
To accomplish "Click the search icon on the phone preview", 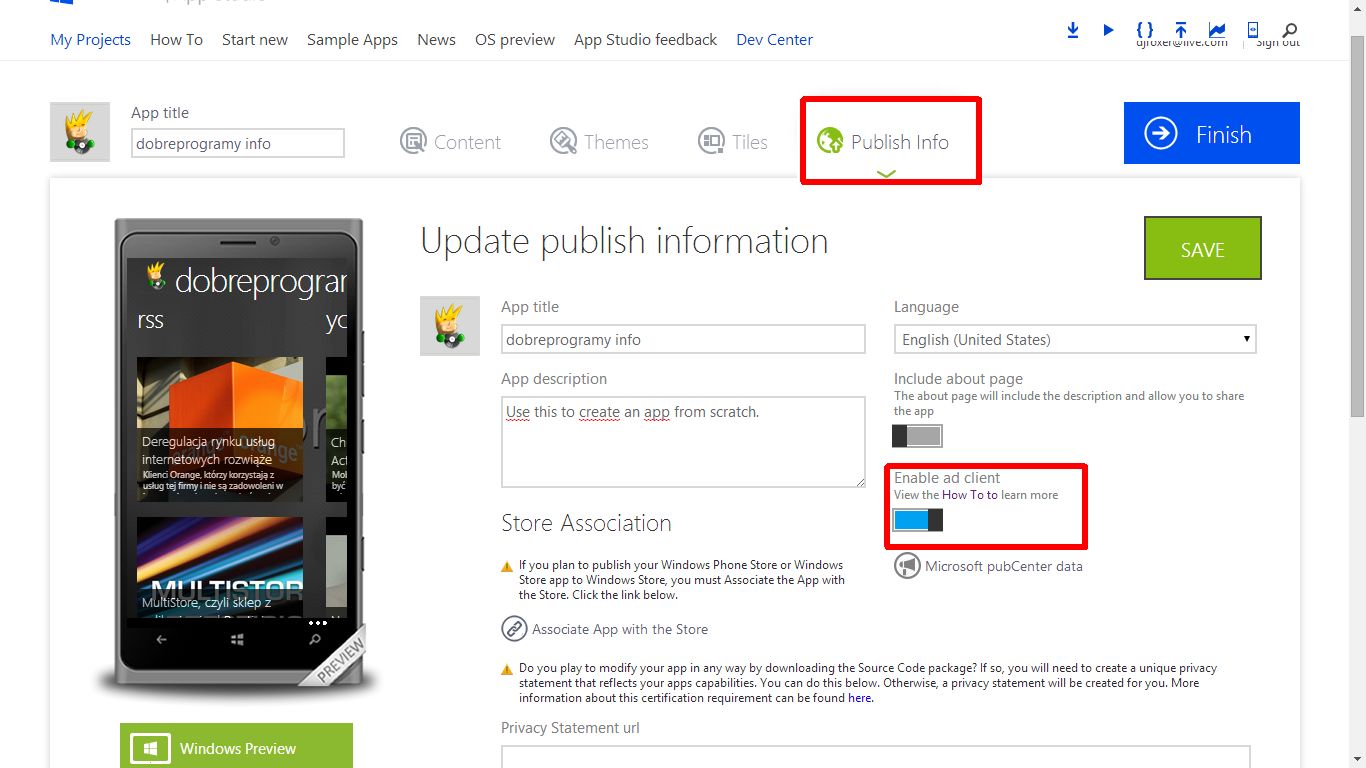I will coord(315,640).
